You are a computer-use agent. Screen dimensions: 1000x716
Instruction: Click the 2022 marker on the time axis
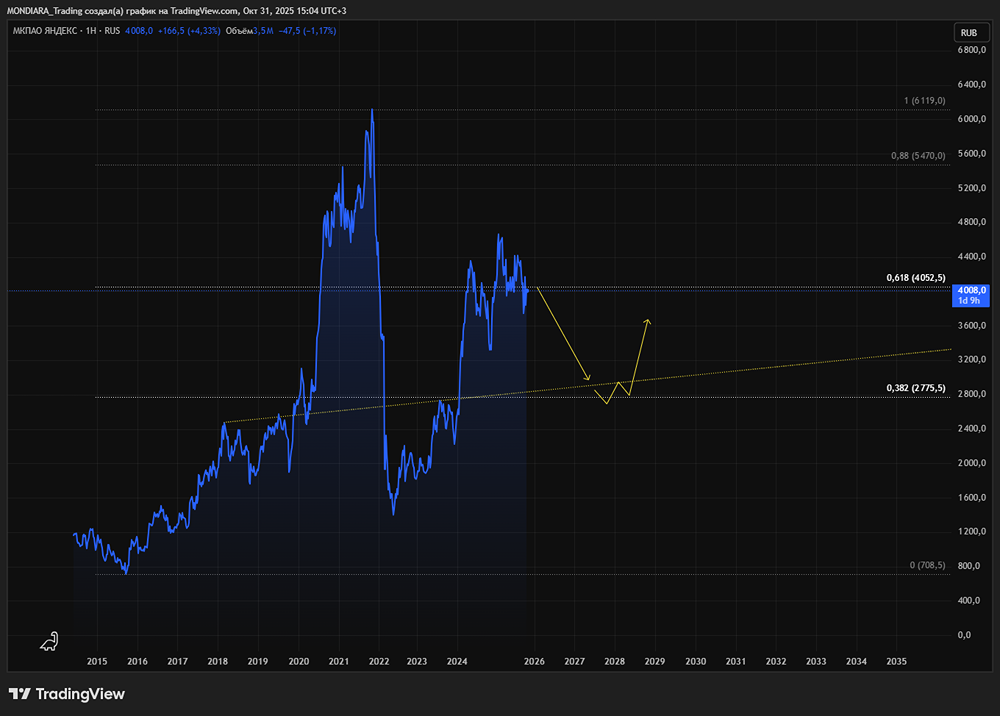click(x=379, y=661)
